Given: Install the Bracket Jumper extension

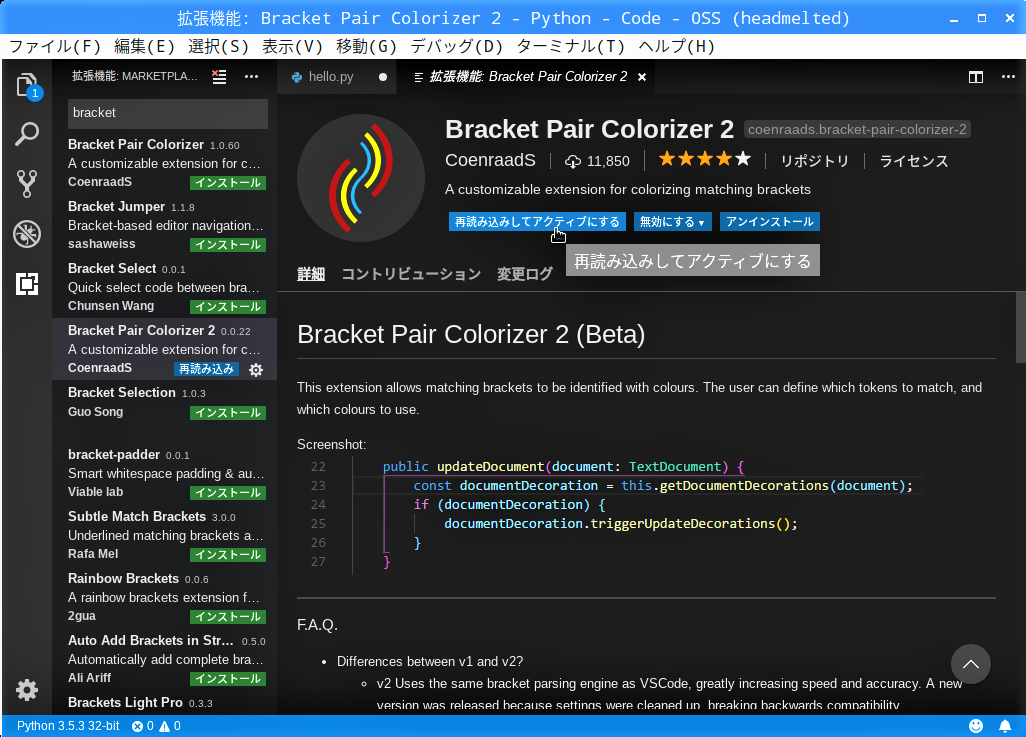Looking at the screenshot, I should pyautogui.click(x=228, y=245).
